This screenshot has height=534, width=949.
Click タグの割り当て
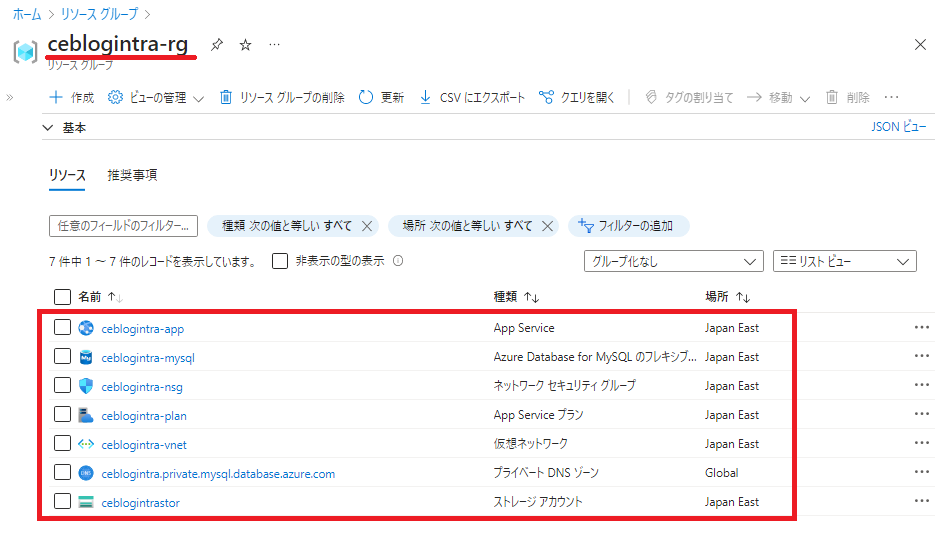(689, 97)
